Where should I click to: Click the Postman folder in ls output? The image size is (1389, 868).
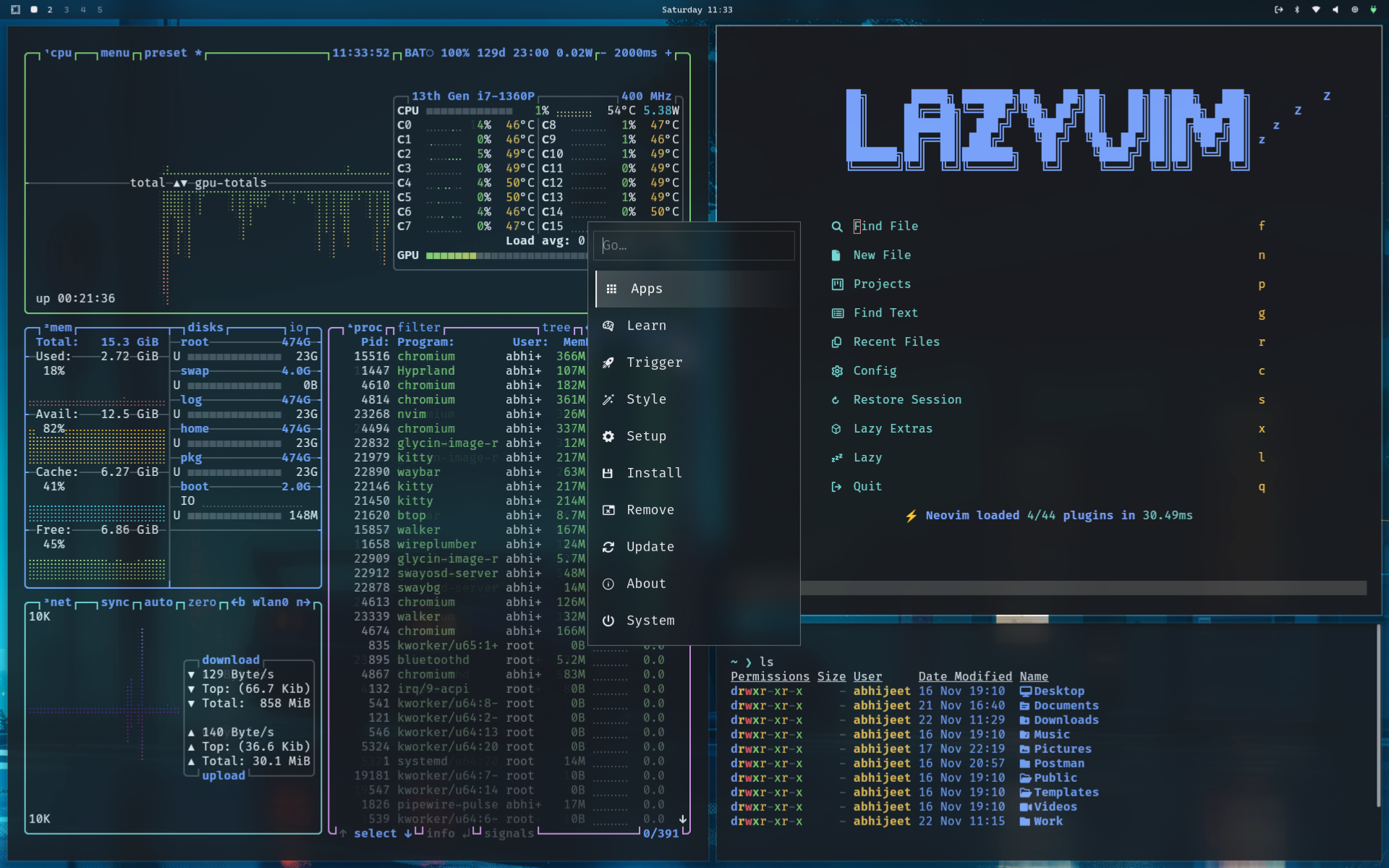[1052, 763]
